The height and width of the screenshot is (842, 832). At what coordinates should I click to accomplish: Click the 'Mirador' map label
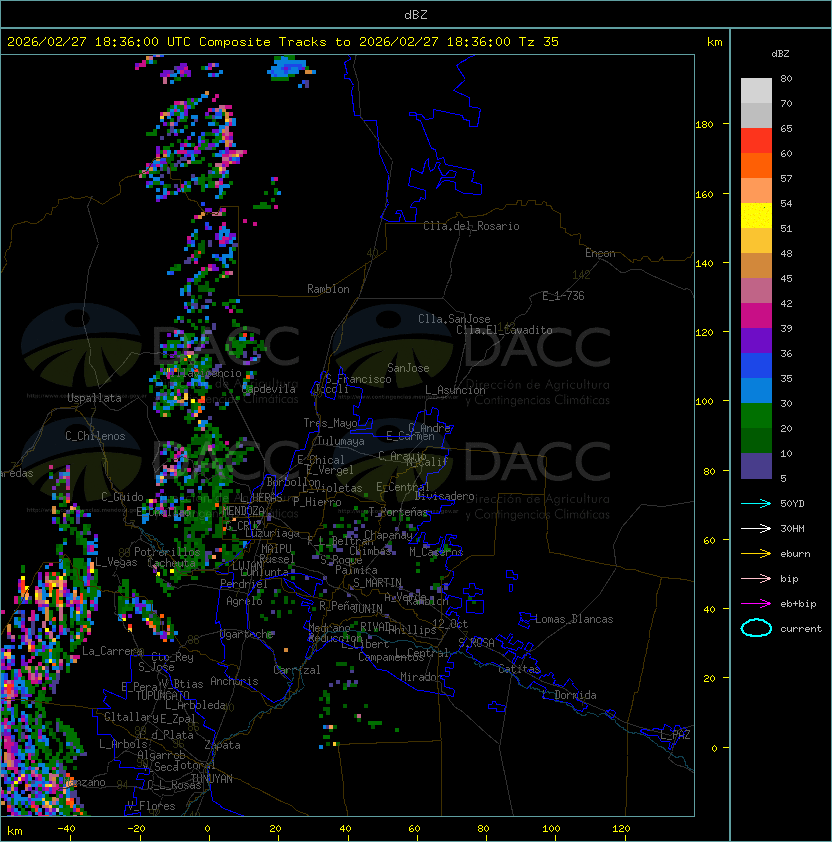click(422, 677)
